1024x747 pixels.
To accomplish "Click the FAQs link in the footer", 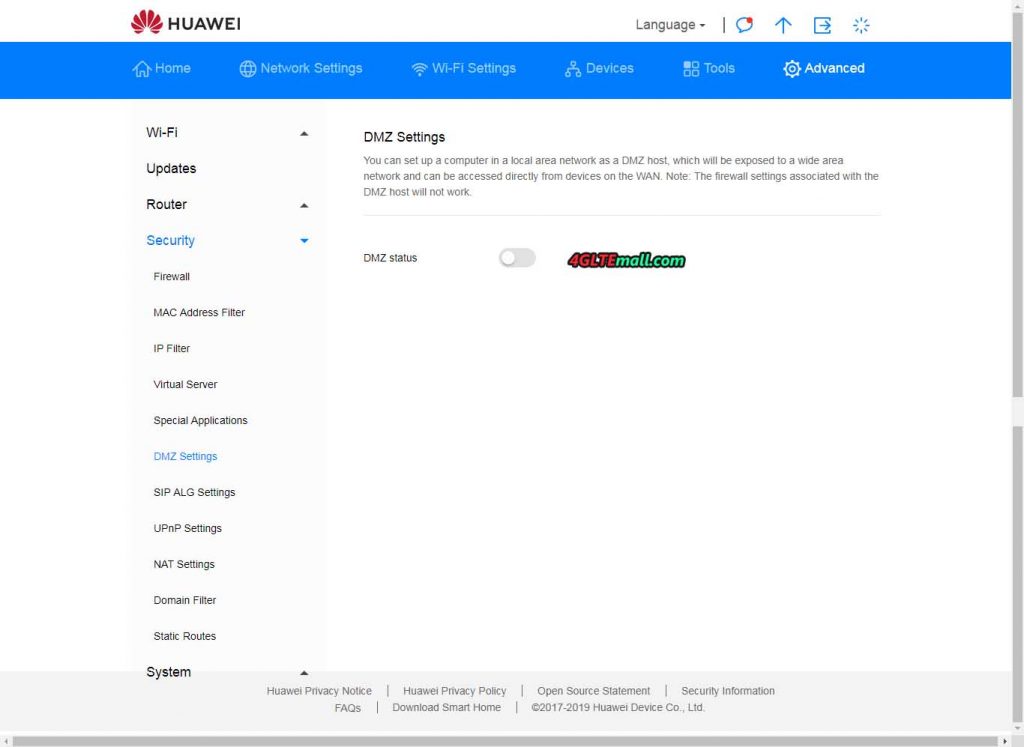I will click(x=347, y=707).
